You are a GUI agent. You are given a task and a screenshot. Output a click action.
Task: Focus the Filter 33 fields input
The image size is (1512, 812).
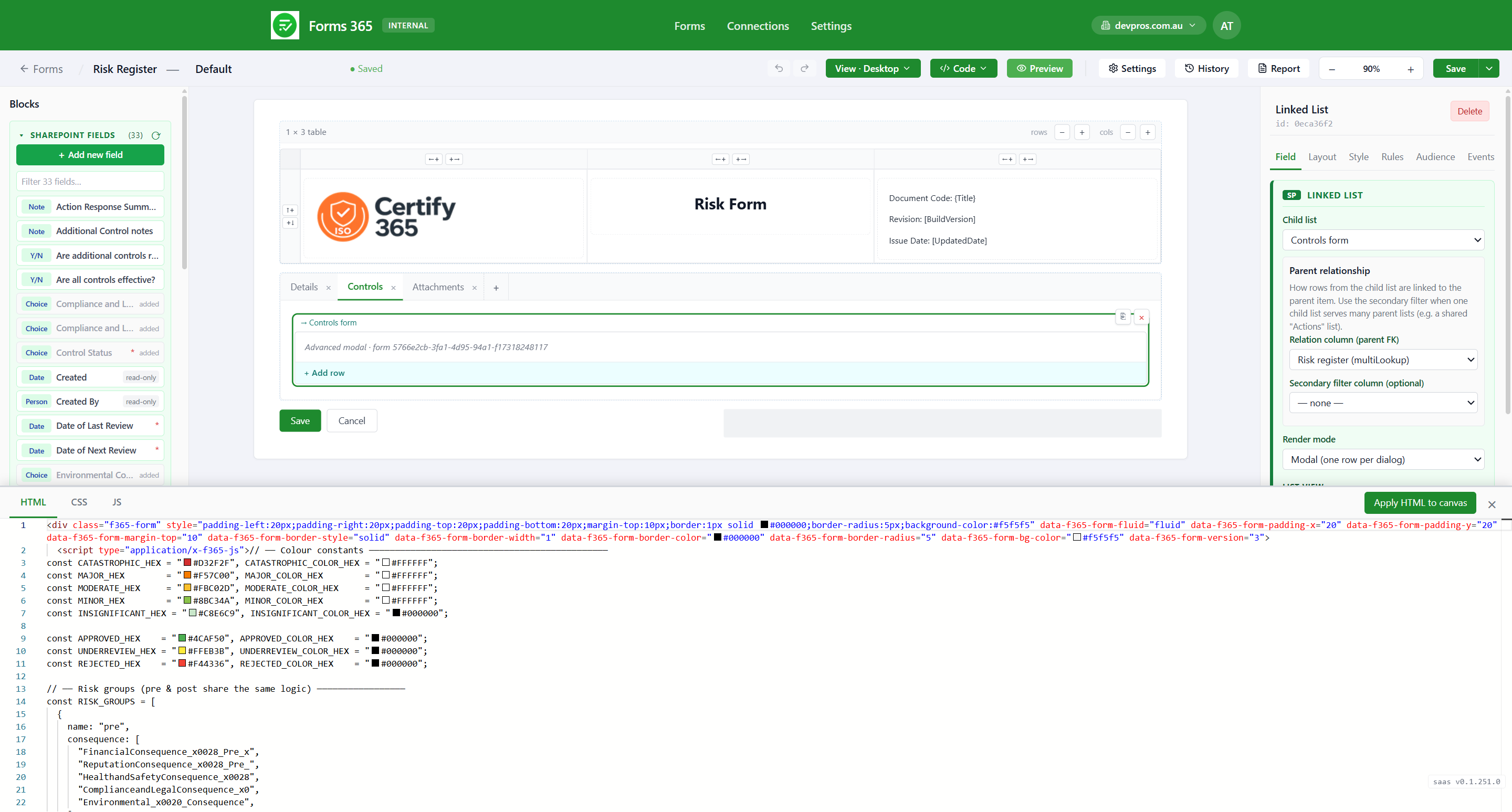(90, 181)
